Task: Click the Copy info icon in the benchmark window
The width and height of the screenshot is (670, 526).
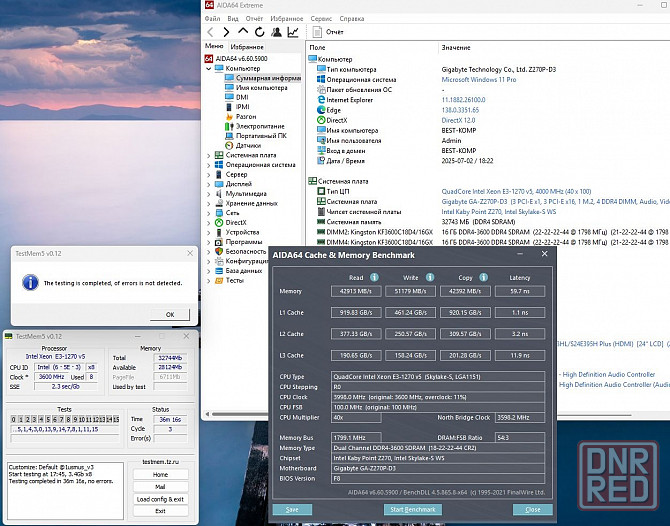Action: click(x=484, y=277)
